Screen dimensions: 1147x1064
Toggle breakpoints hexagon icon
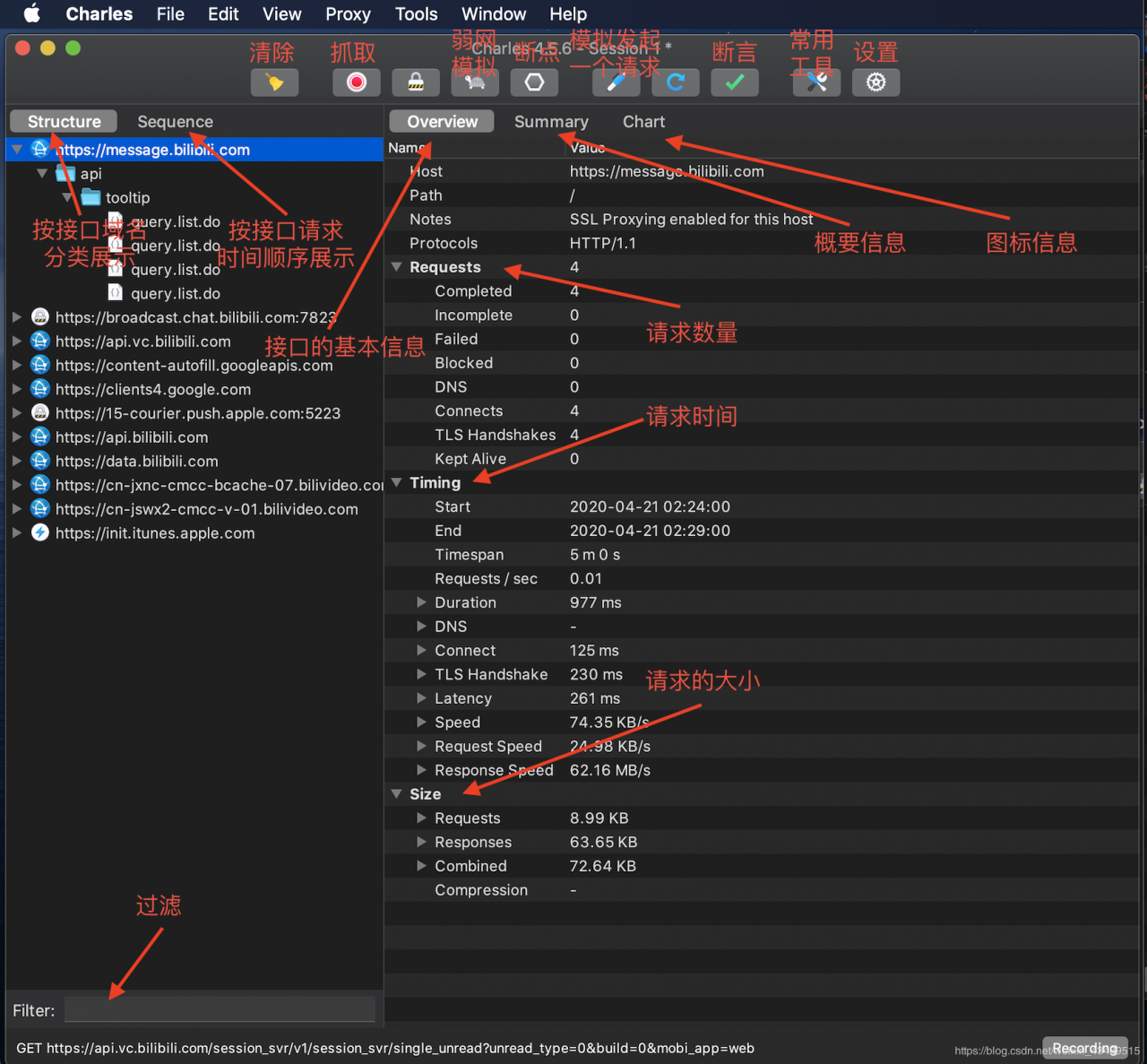[x=534, y=82]
